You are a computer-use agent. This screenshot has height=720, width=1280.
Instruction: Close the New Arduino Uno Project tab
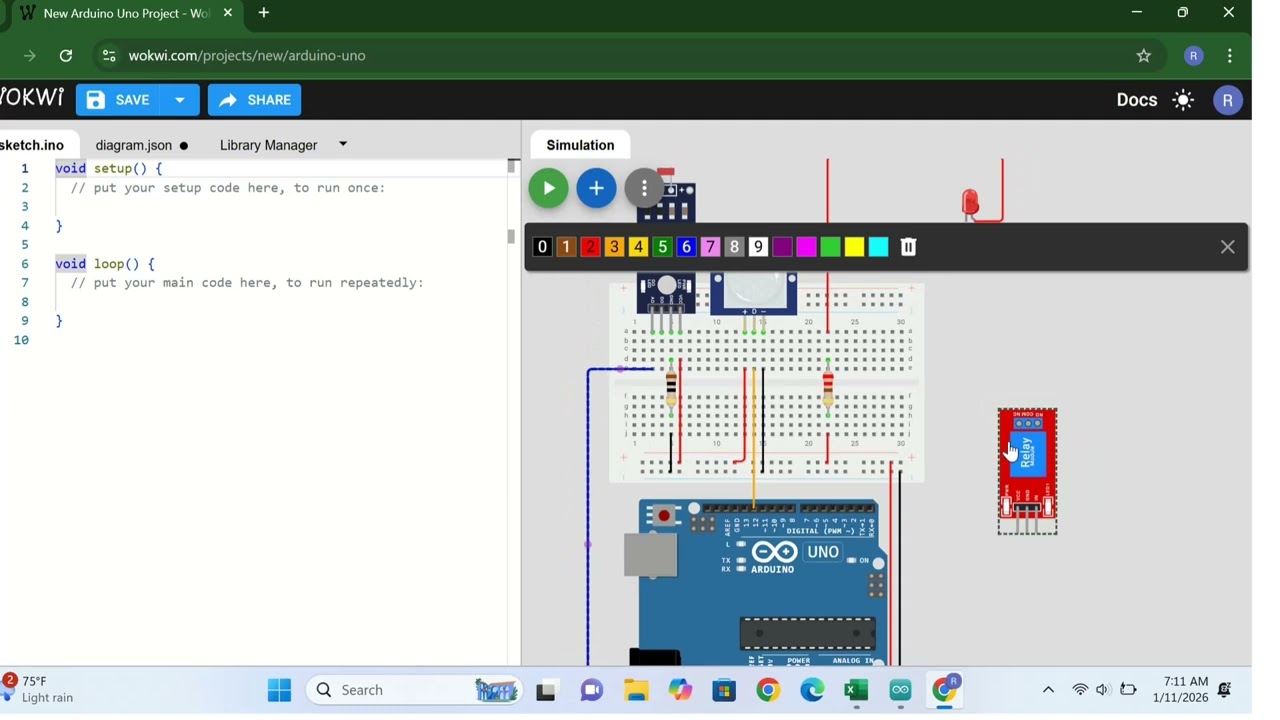(228, 13)
